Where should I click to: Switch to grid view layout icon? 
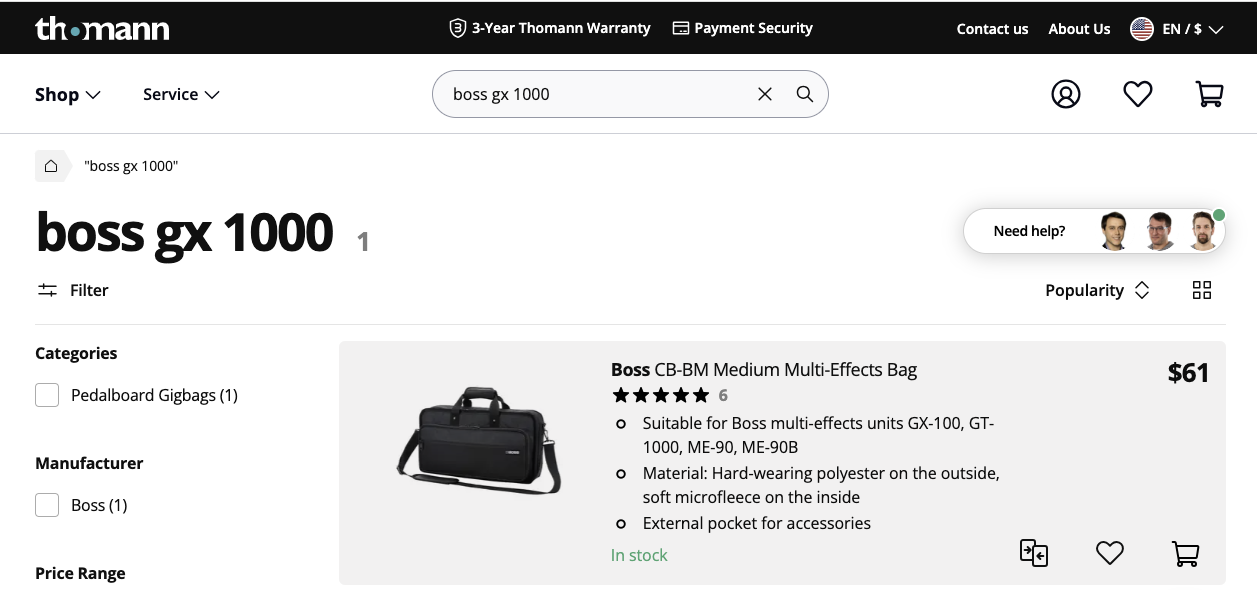[x=1202, y=290]
